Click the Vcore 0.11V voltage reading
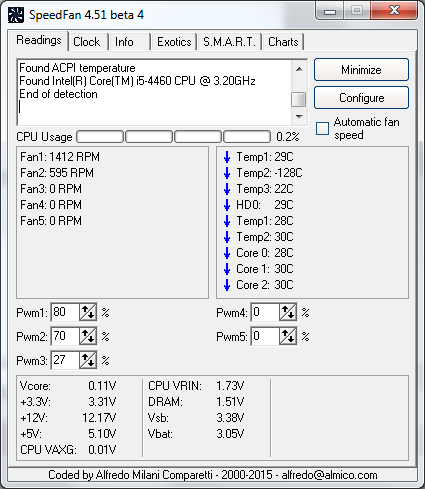The width and height of the screenshot is (425, 489). 68,386
